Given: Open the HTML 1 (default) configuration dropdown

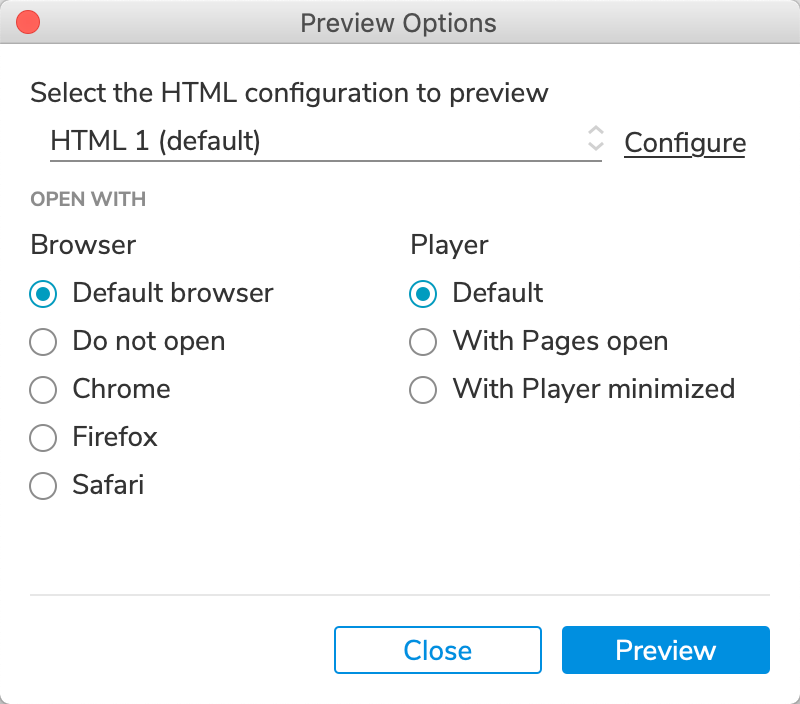Looking at the screenshot, I should coord(310,142).
